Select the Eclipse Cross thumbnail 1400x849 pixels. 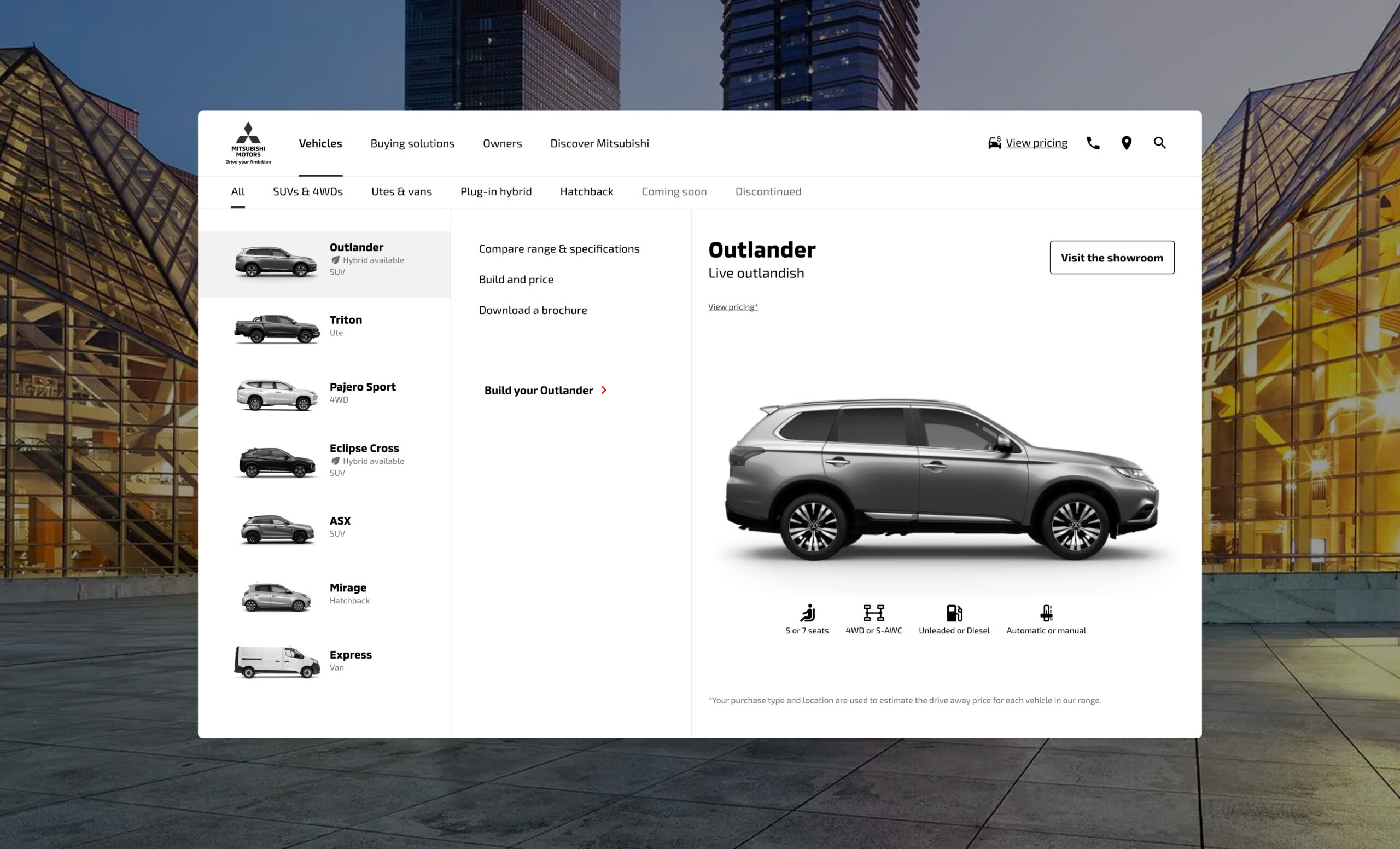coord(277,463)
